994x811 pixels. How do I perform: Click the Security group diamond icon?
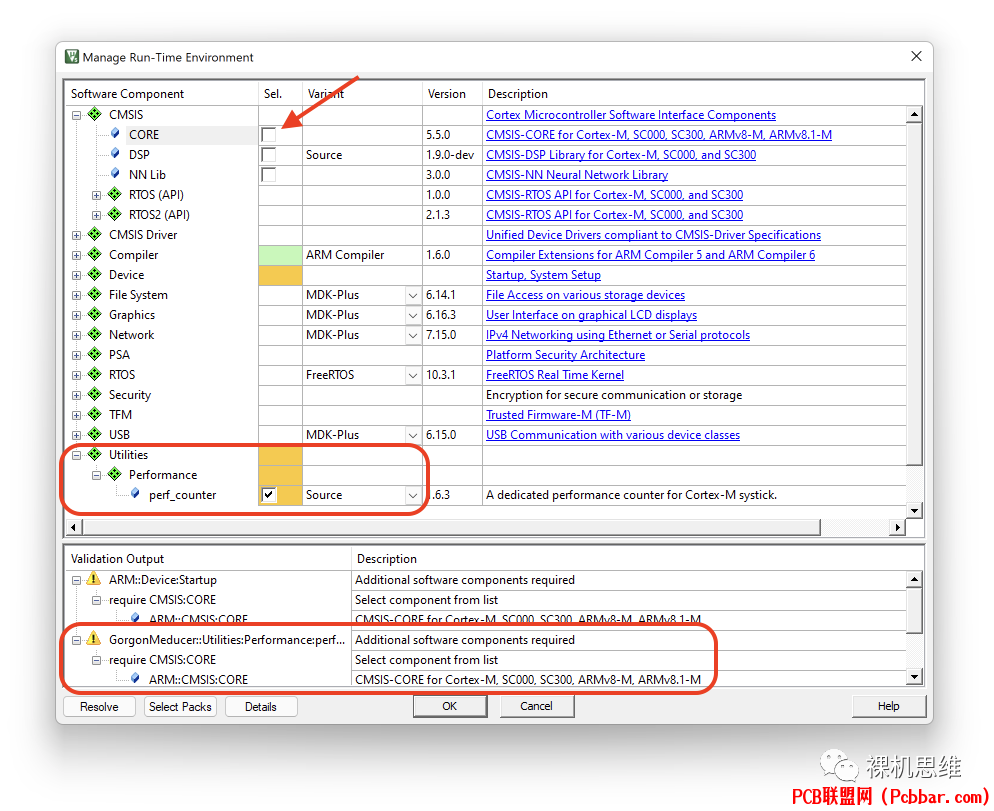tap(95, 394)
